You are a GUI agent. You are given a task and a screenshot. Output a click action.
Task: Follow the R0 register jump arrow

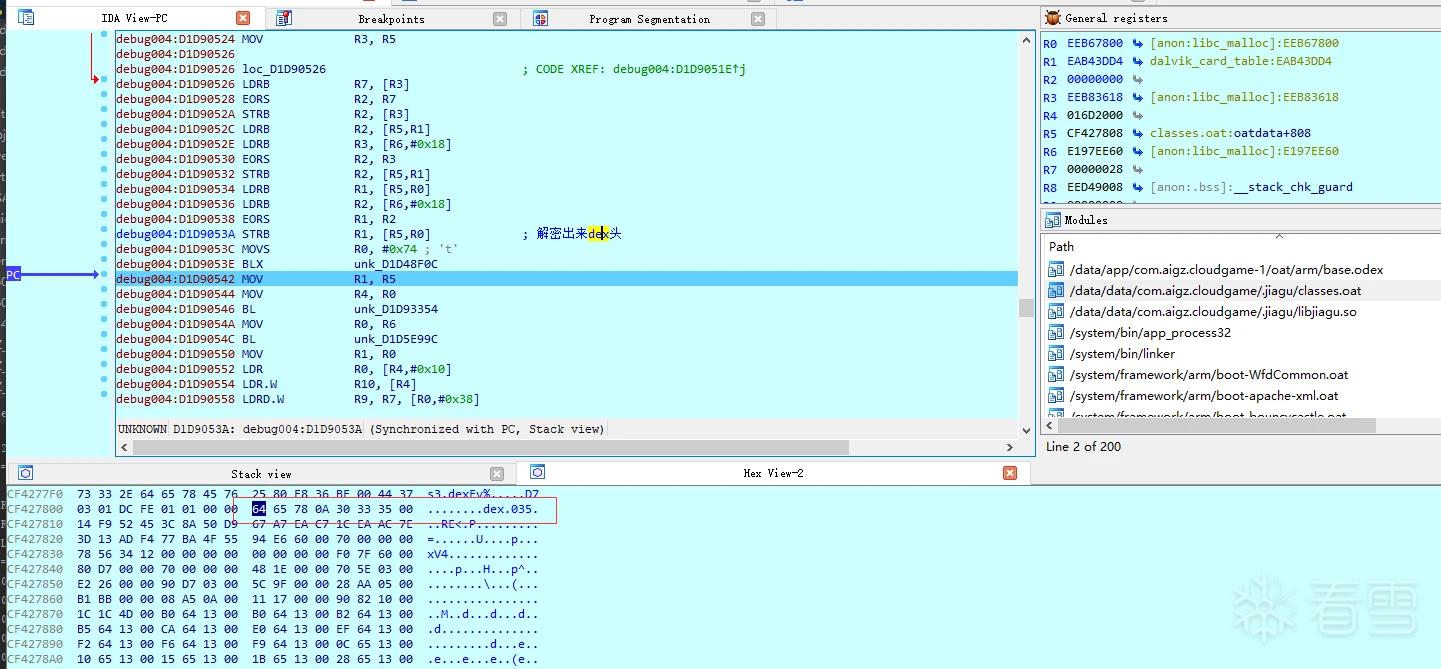click(x=1138, y=43)
